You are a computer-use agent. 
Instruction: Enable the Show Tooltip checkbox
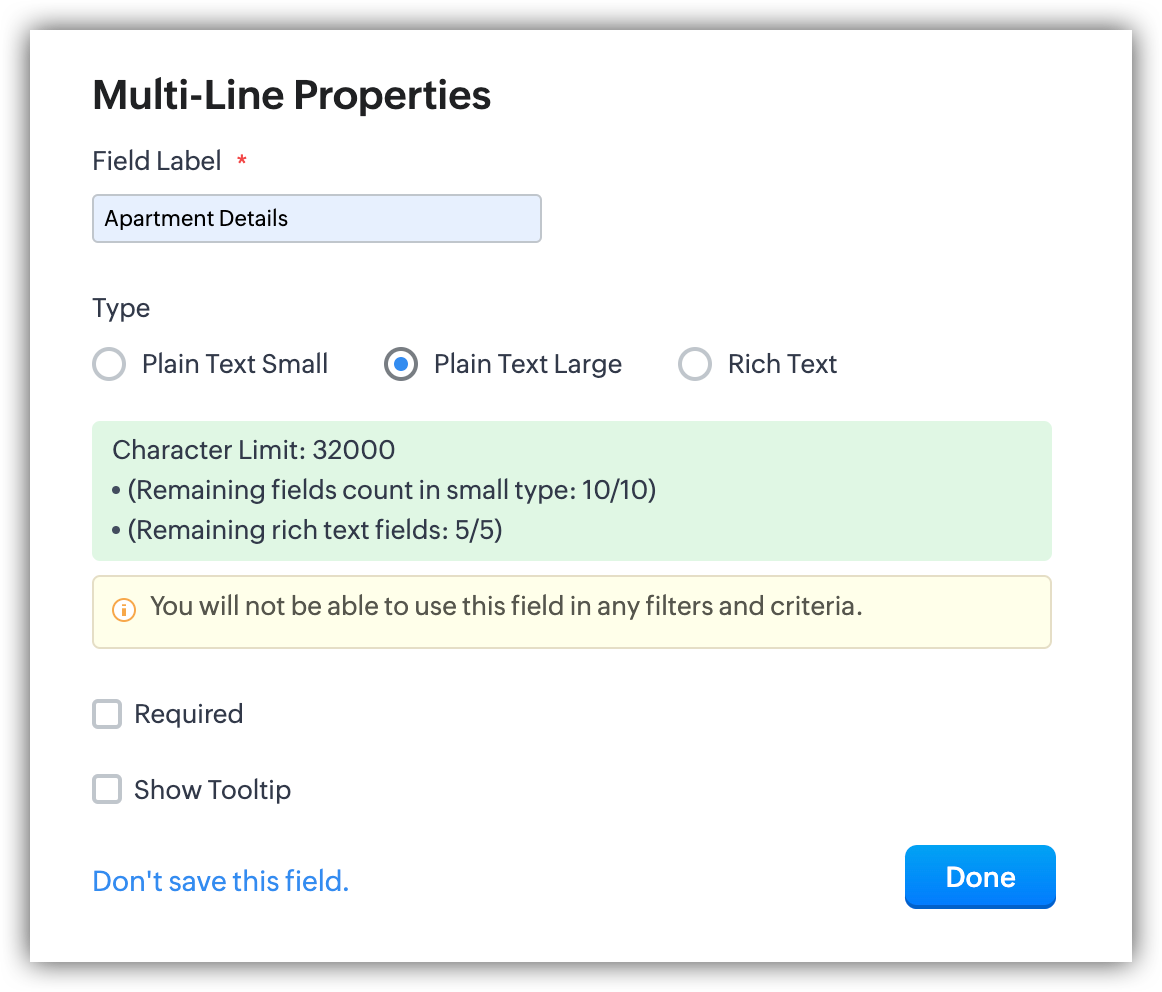(x=107, y=790)
